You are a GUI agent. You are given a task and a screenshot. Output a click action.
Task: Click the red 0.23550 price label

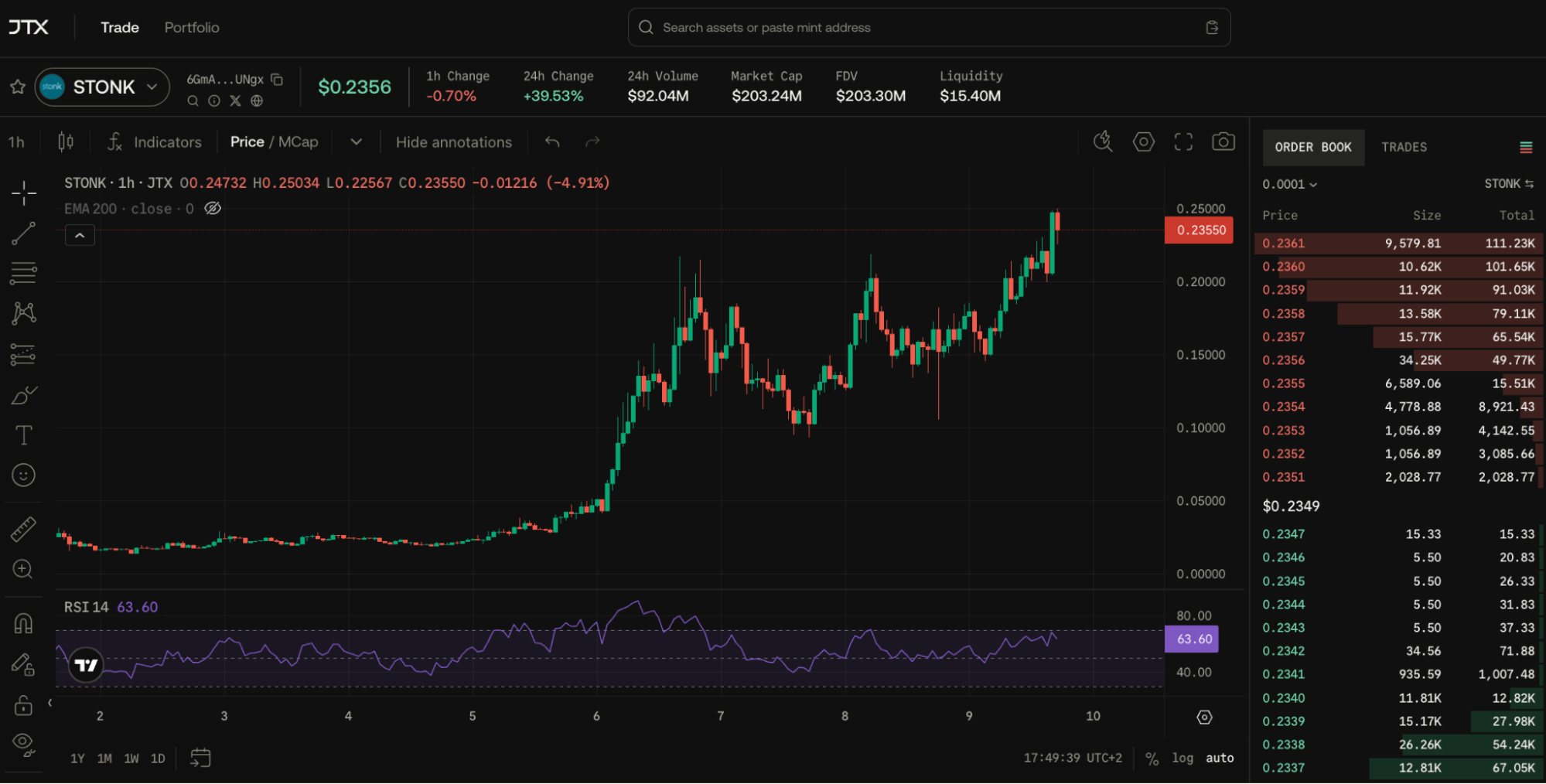(1200, 230)
